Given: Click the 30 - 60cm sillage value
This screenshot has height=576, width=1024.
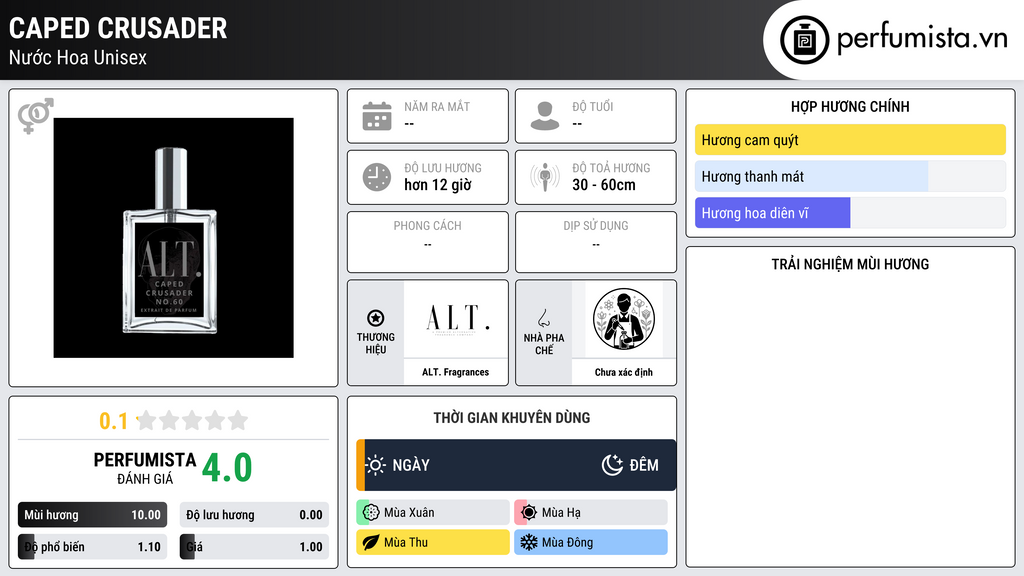Looking at the screenshot, I should [x=604, y=185].
